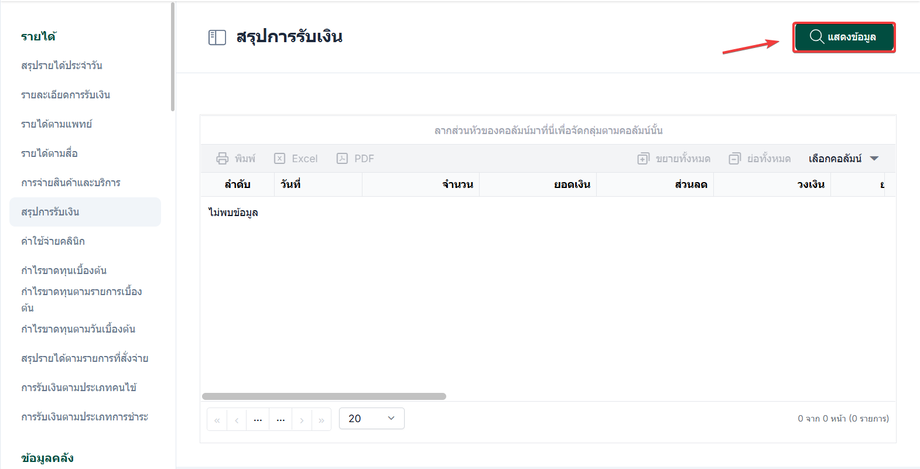This screenshot has height=469, width=920.
Task: Go to the first page with the double-left arrow
Action: [x=217, y=420]
